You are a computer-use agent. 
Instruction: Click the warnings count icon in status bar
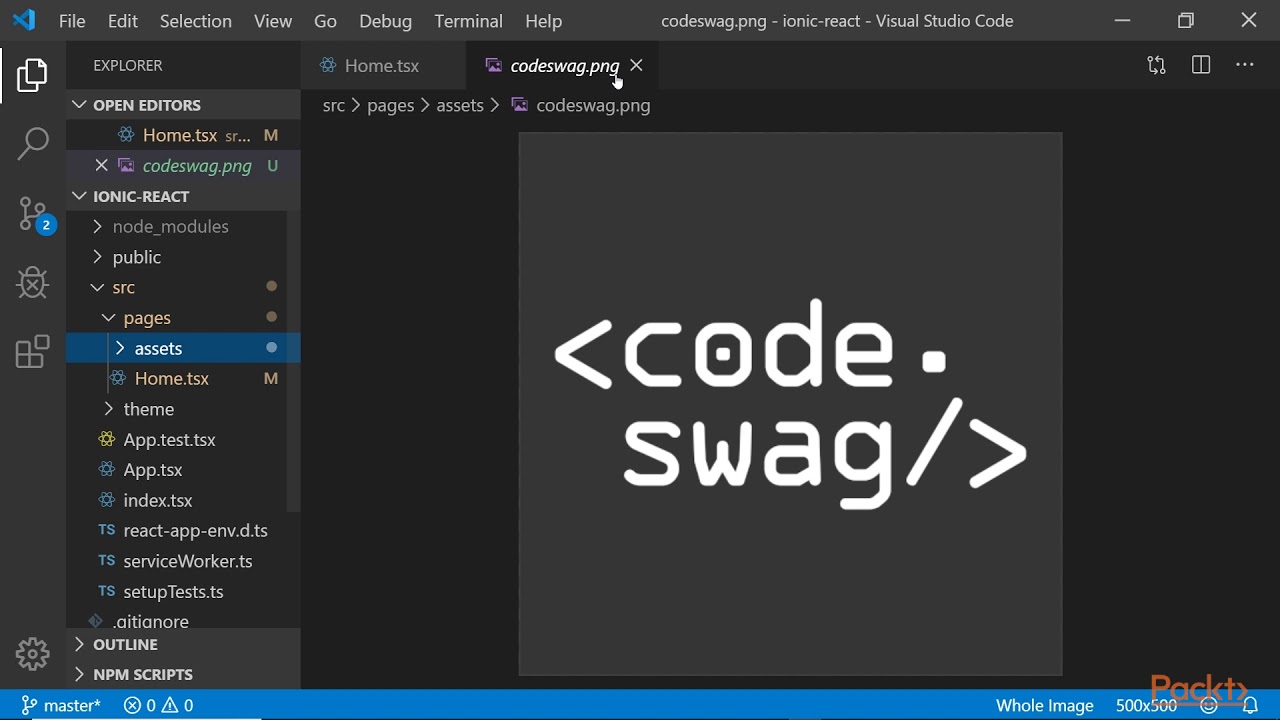170,706
